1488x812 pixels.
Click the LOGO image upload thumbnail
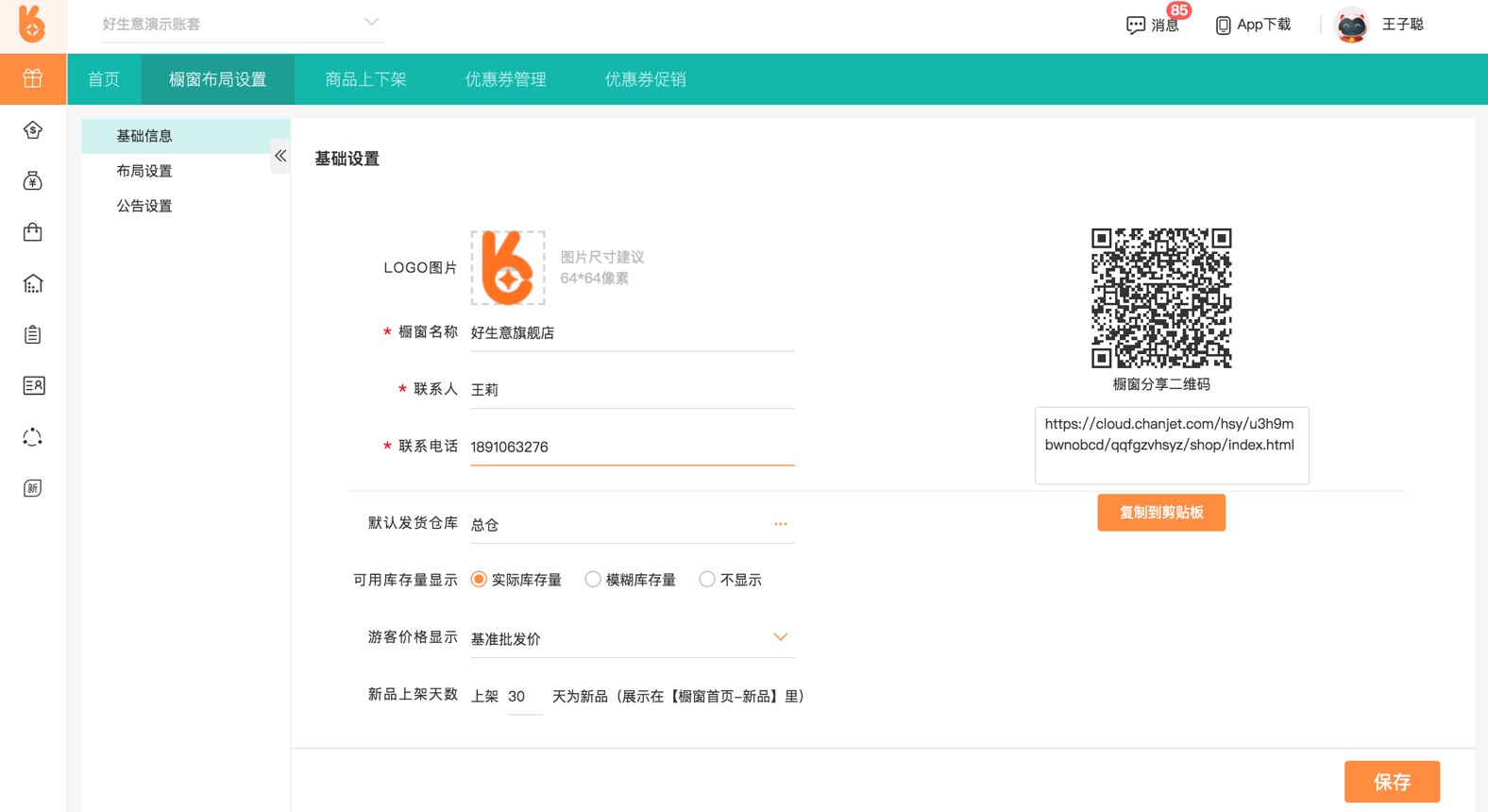pyautogui.click(x=508, y=268)
